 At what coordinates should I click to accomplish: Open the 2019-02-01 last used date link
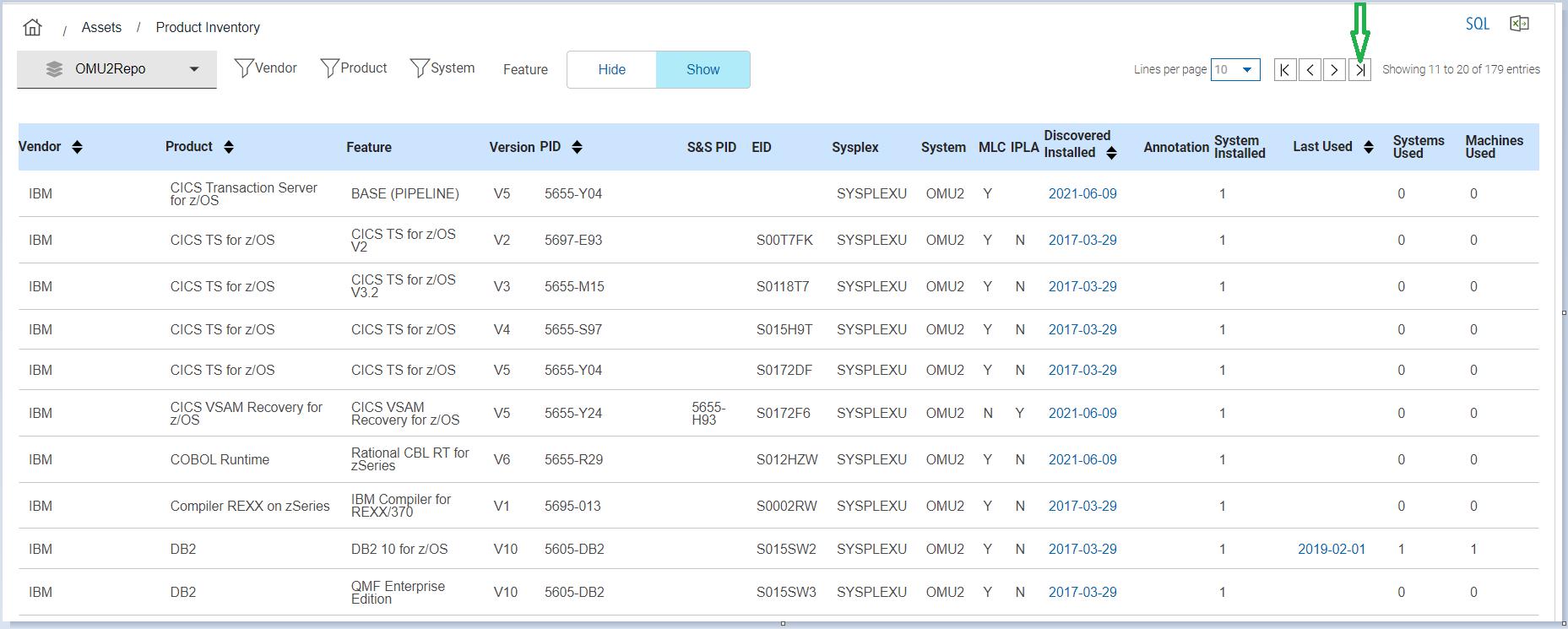tap(1332, 549)
